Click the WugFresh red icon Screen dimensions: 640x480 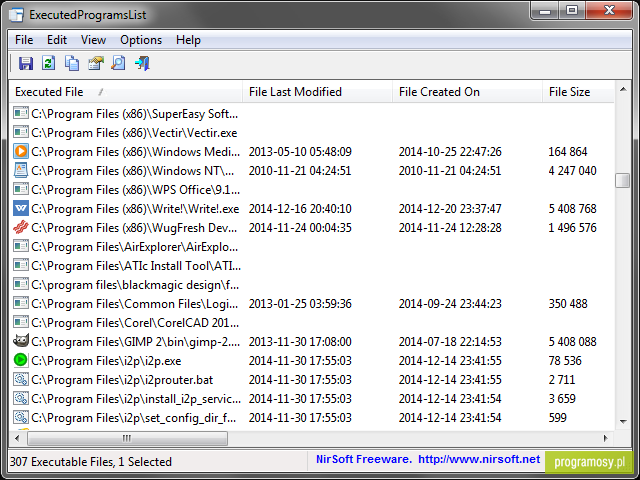click(x=20, y=227)
